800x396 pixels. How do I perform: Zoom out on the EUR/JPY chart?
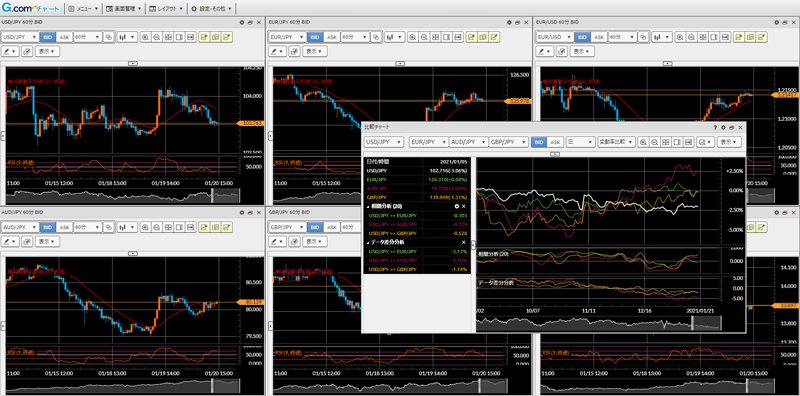423,37
